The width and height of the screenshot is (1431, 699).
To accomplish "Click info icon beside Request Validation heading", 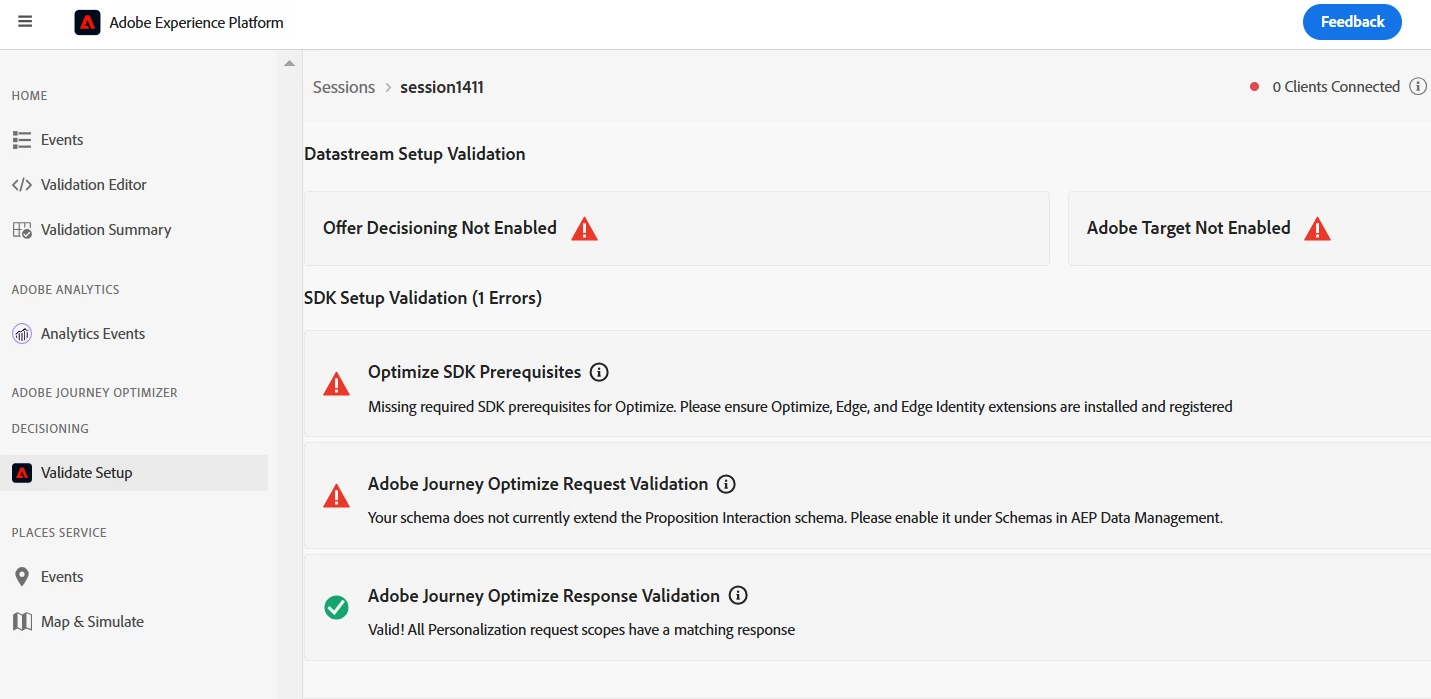I will pyautogui.click(x=726, y=484).
